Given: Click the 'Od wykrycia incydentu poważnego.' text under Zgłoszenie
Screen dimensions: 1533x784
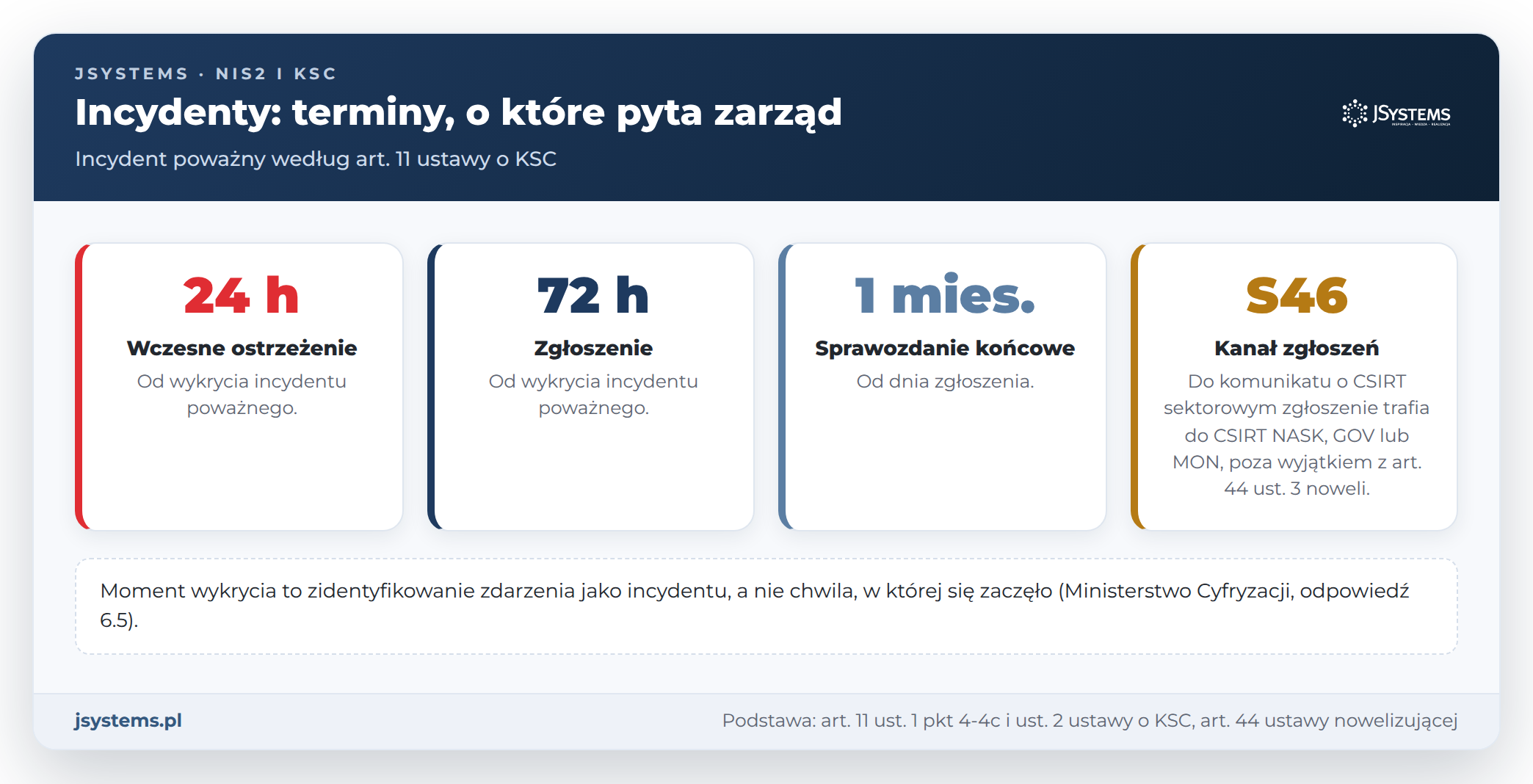Looking at the screenshot, I should pyautogui.click(x=593, y=394).
